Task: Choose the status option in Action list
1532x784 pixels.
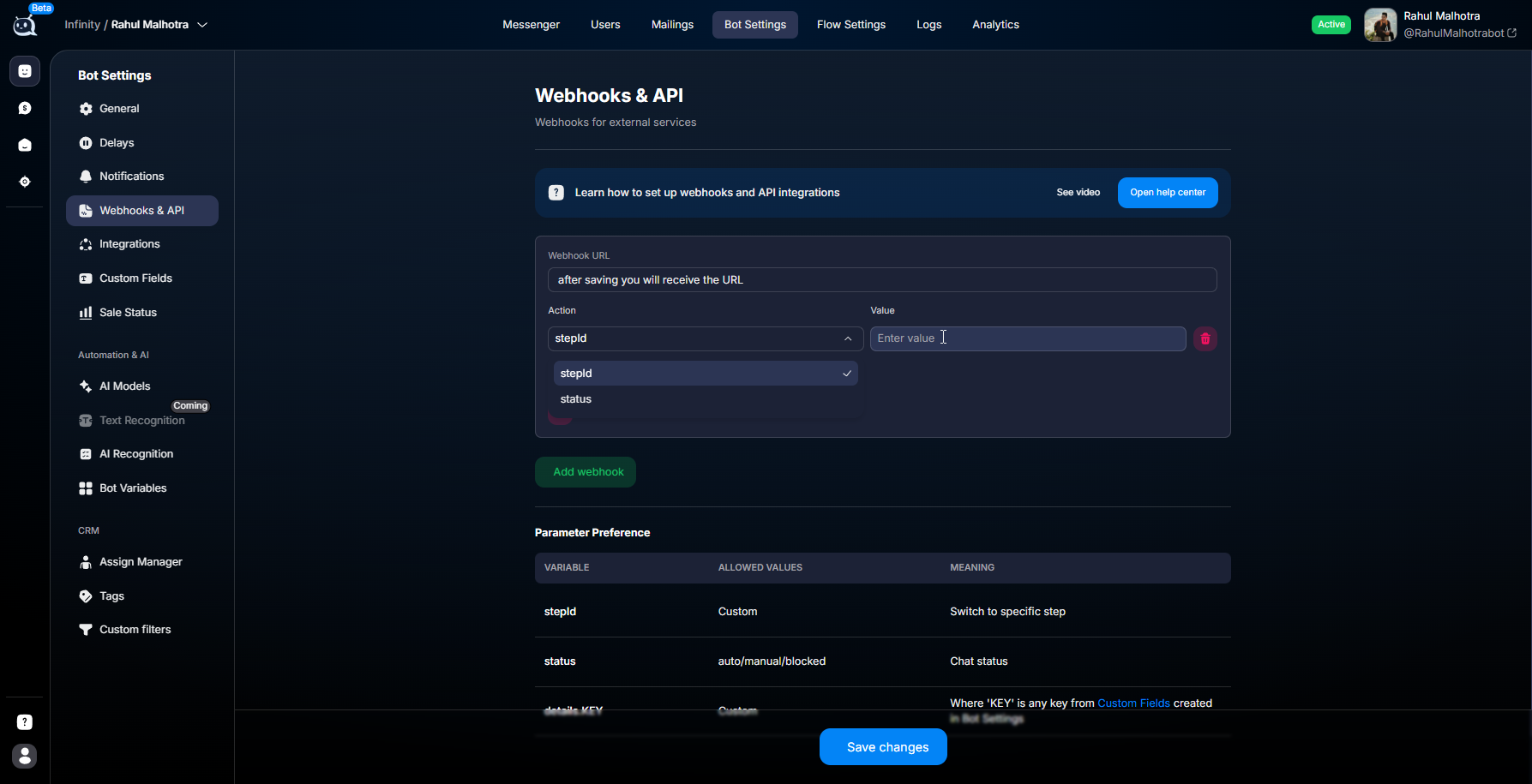Action: [x=706, y=399]
